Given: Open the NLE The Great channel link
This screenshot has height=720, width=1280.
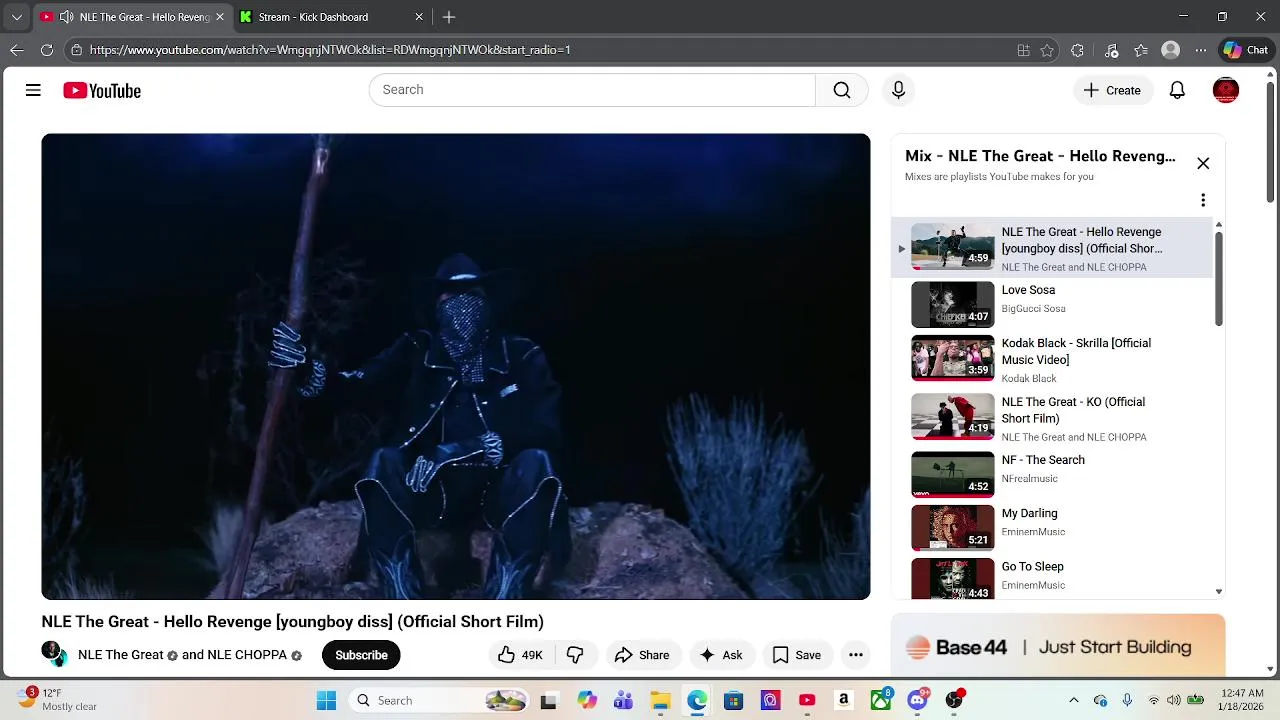Looking at the screenshot, I should pos(121,655).
